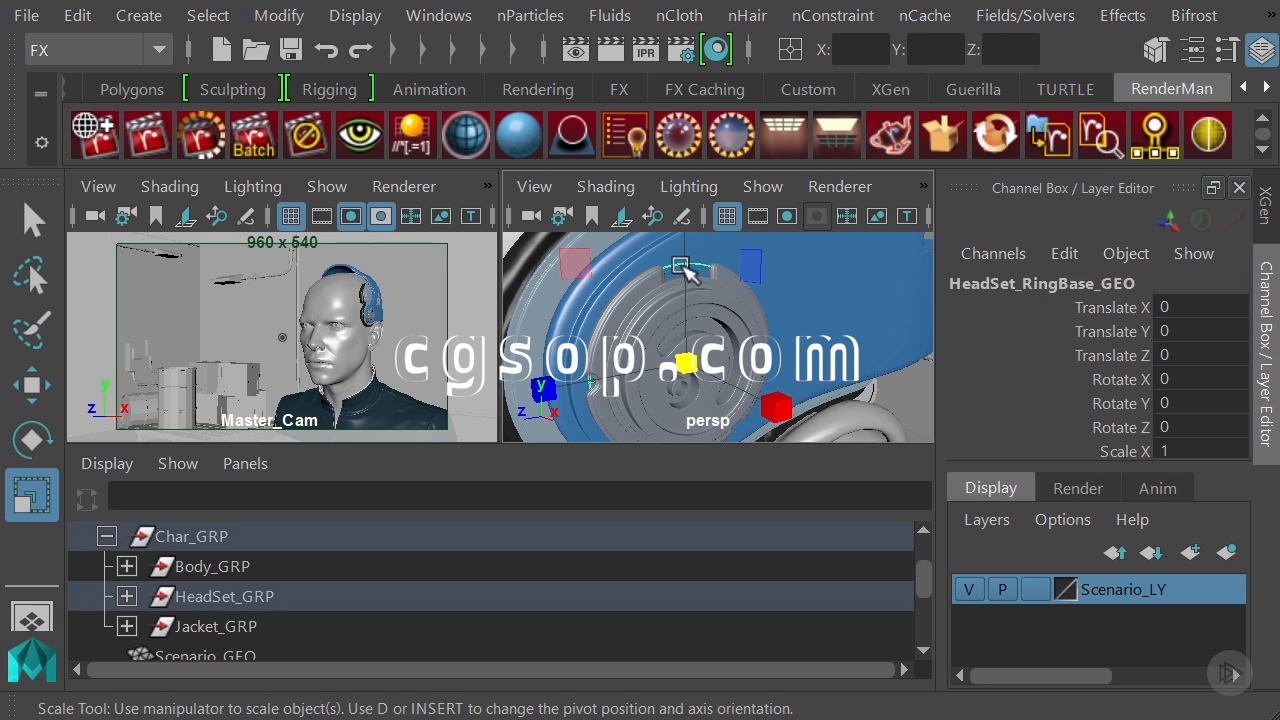Screen dimensions: 1280x720
Task: Open the Fields/Solvers menu
Action: pos(1025,16)
